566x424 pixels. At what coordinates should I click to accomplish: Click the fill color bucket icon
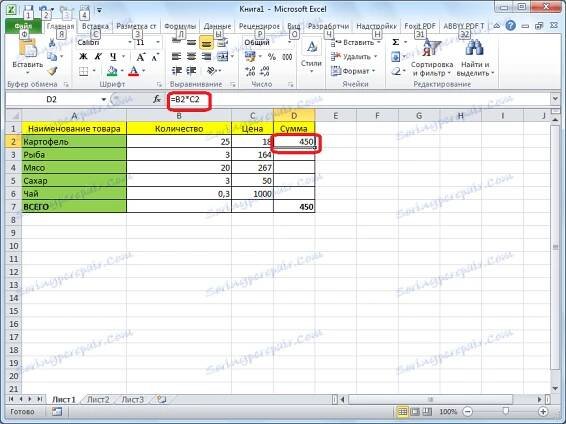click(x=112, y=71)
